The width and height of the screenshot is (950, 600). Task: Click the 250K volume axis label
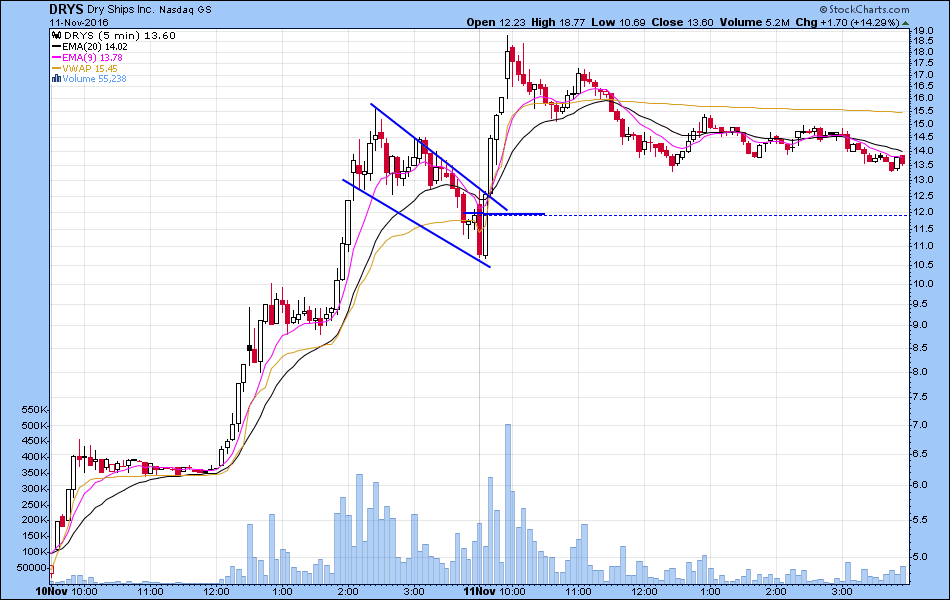click(35, 505)
